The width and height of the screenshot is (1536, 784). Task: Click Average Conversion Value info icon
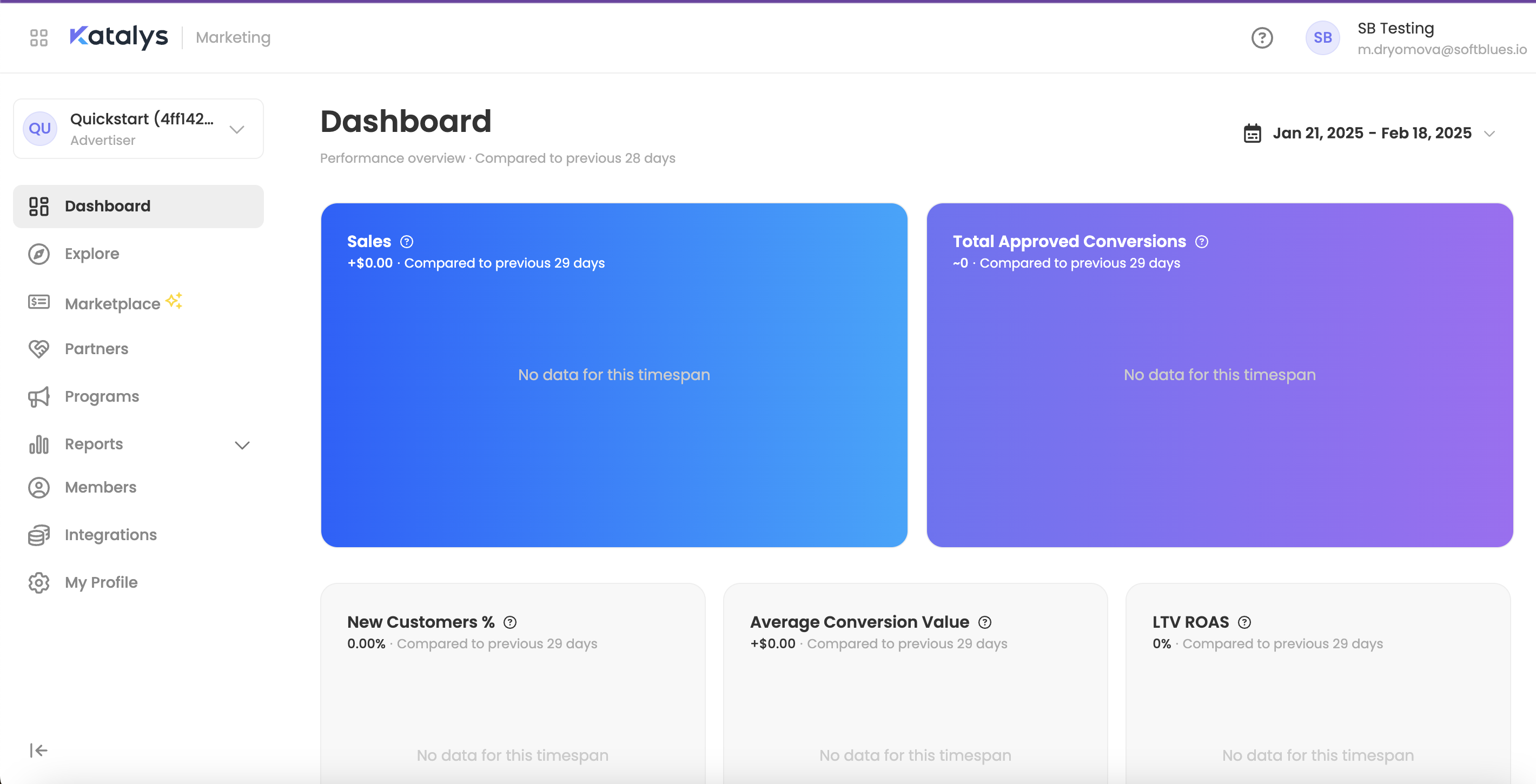click(985, 622)
